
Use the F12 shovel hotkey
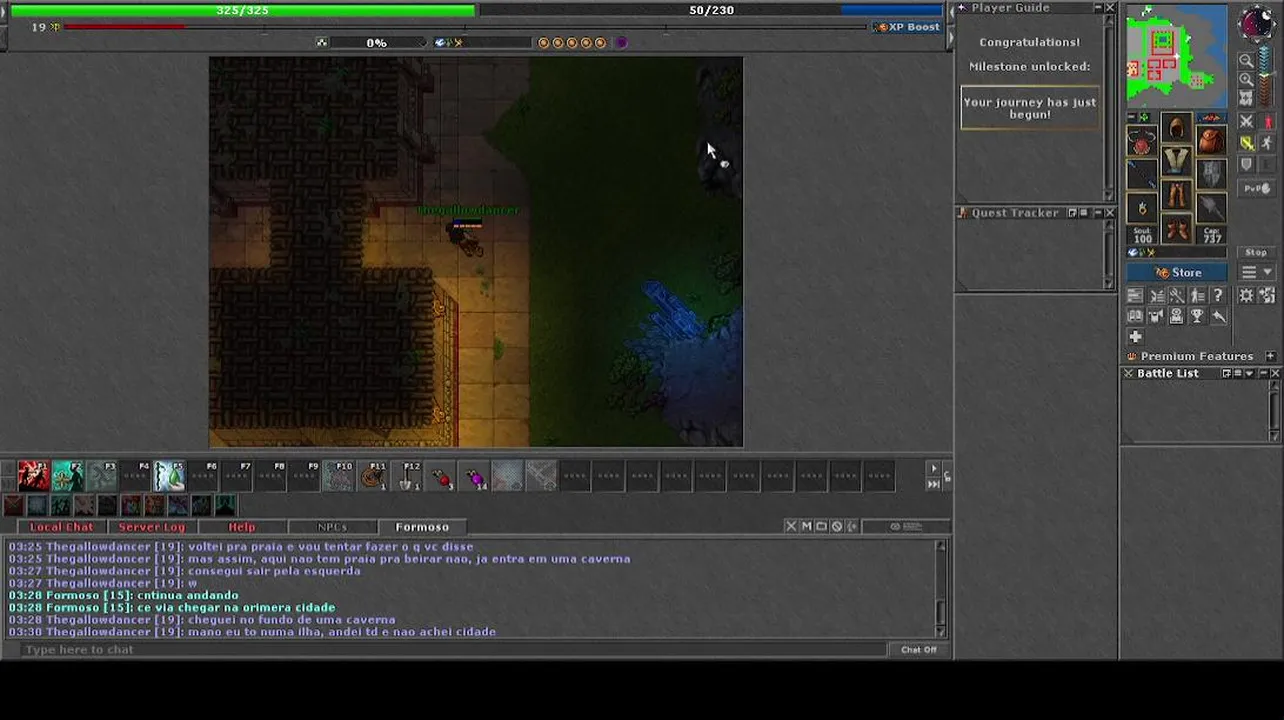pyautogui.click(x=407, y=476)
